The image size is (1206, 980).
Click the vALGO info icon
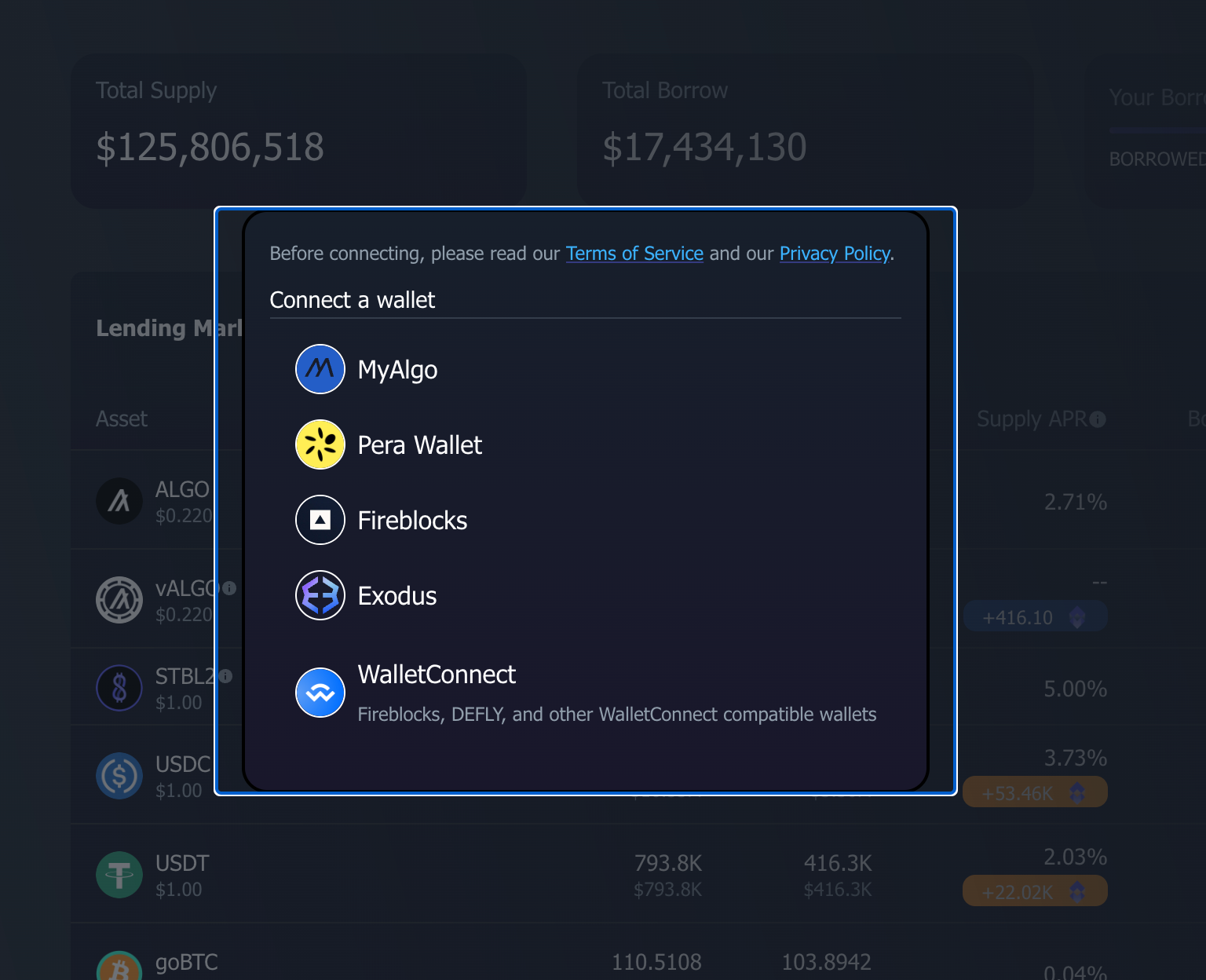coord(229,588)
